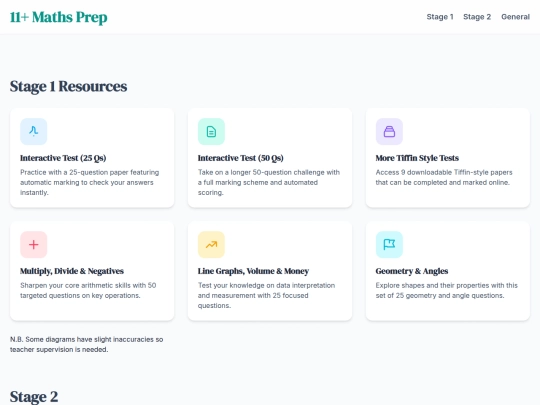540x405 pixels.
Task: Click the purple icon on More Tiffin Style Tests
Action: (389, 131)
